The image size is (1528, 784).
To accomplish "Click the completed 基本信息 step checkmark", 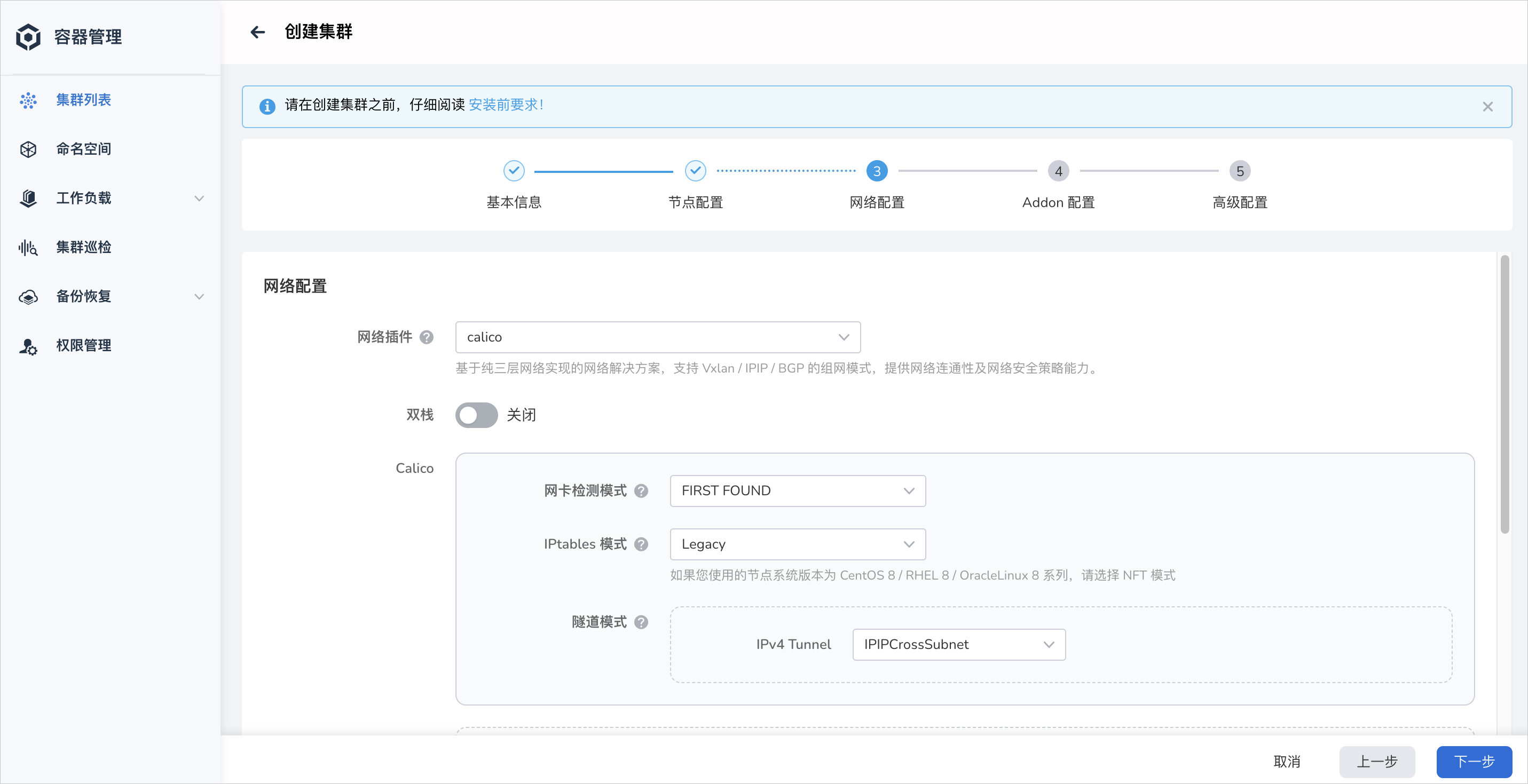I will click(514, 171).
